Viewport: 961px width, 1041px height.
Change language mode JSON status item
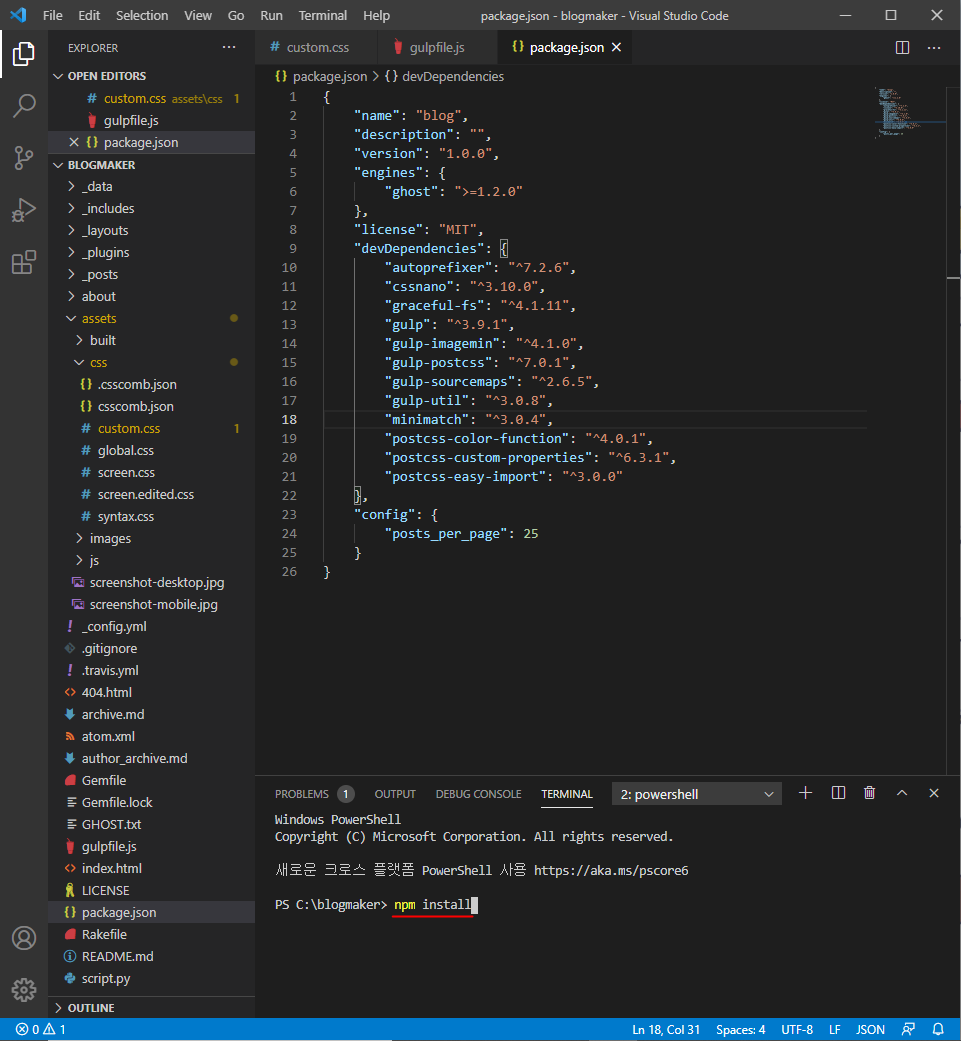(870, 1029)
